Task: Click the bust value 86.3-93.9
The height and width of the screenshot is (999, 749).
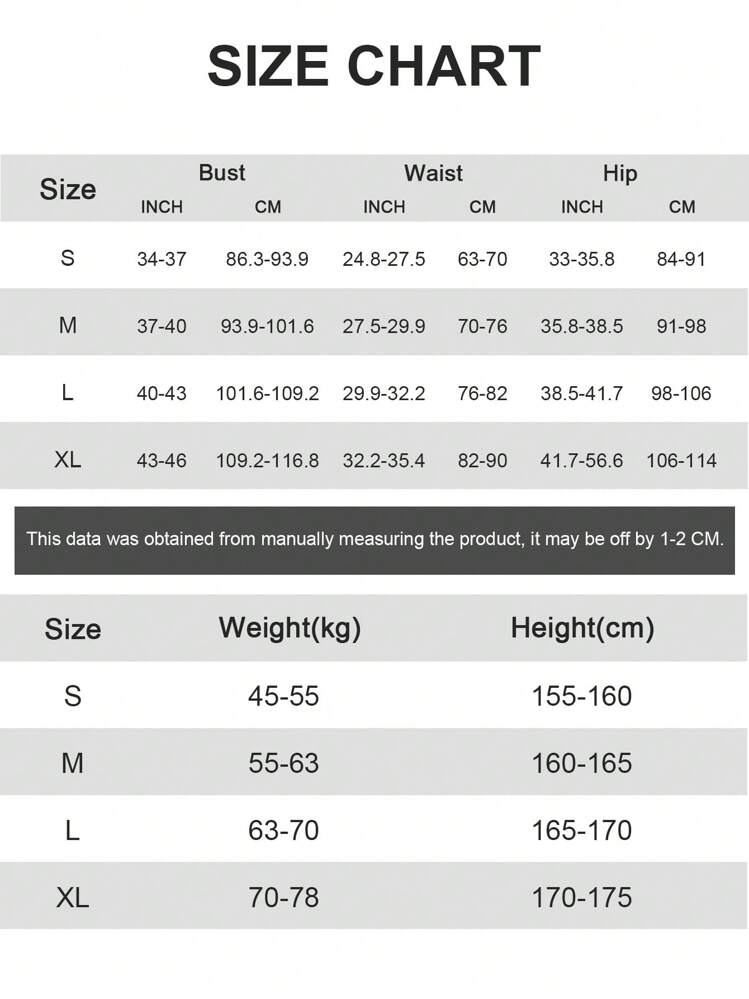Action: (267, 259)
